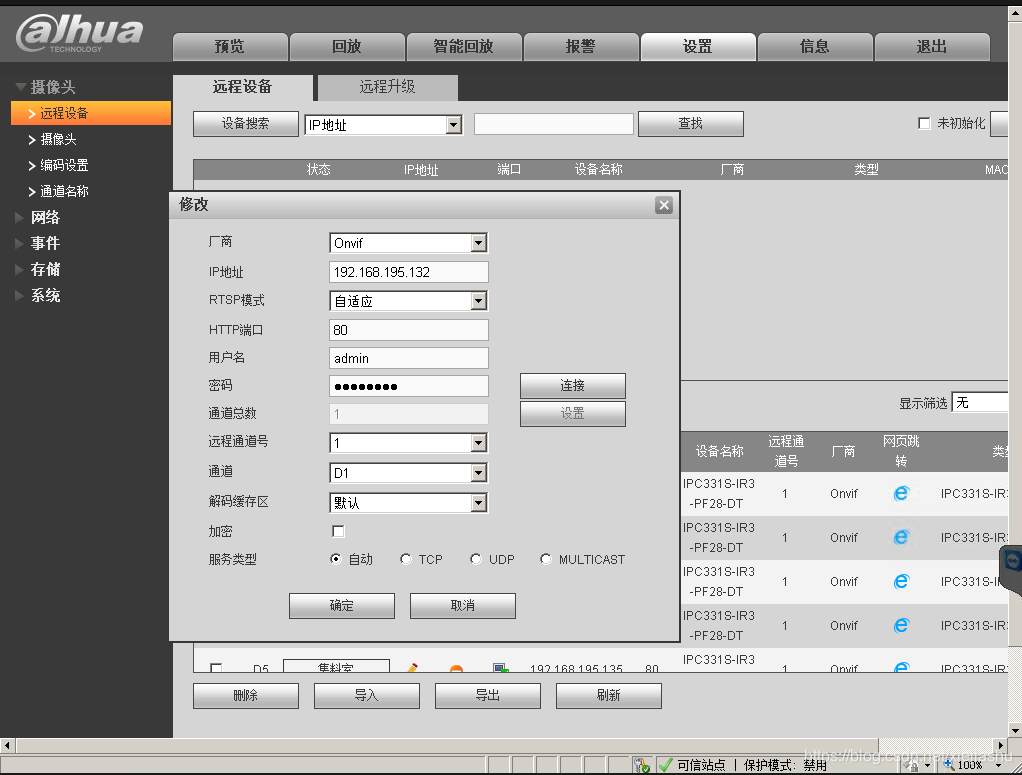Viewport: 1022px width, 775px height.
Task: Select the 自动 service type radio button
Action: coord(336,559)
